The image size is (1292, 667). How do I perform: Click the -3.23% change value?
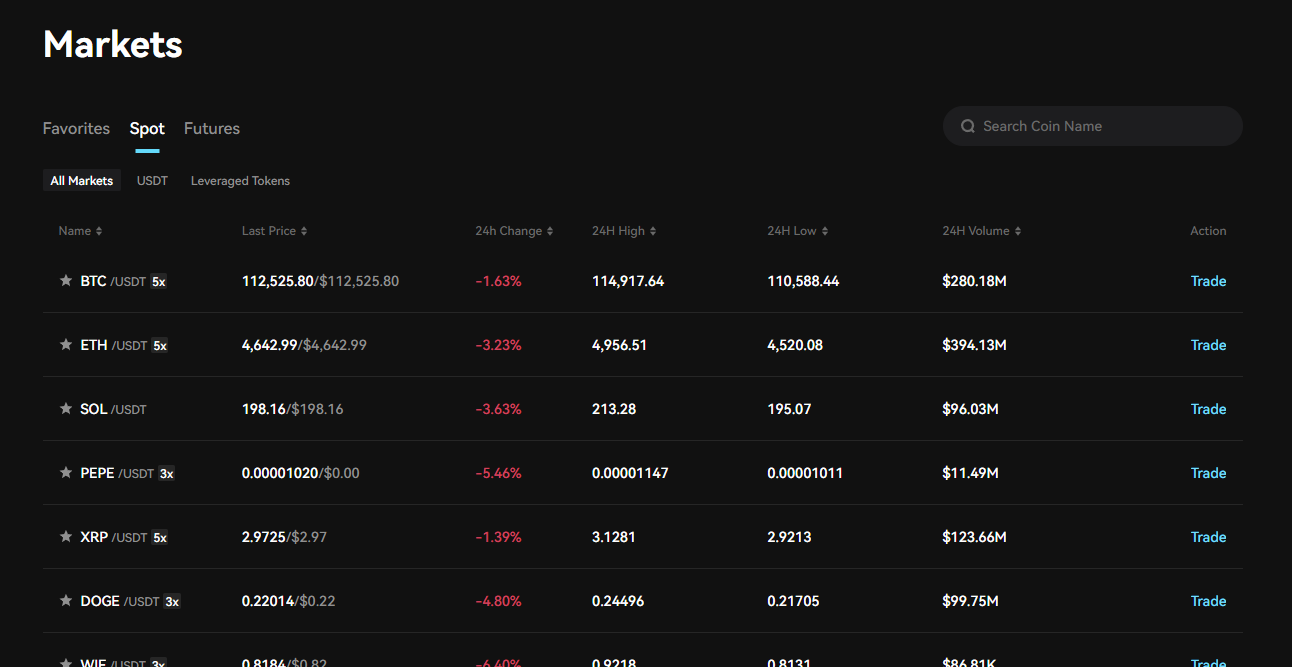tap(498, 345)
